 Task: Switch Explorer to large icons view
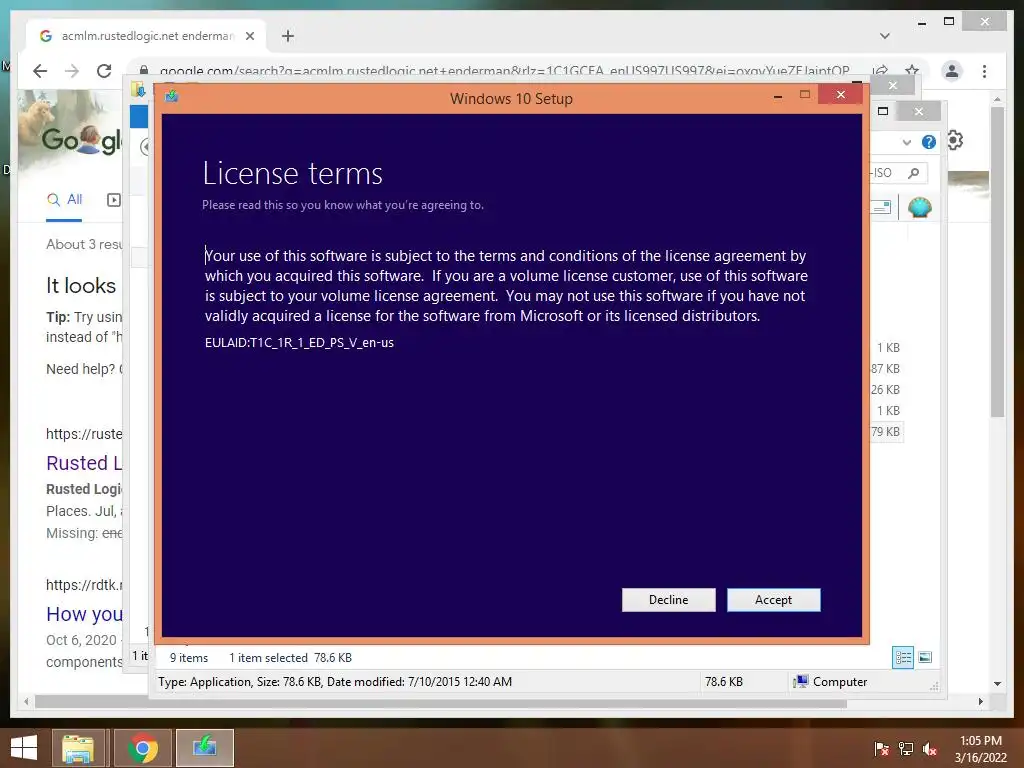(925, 657)
